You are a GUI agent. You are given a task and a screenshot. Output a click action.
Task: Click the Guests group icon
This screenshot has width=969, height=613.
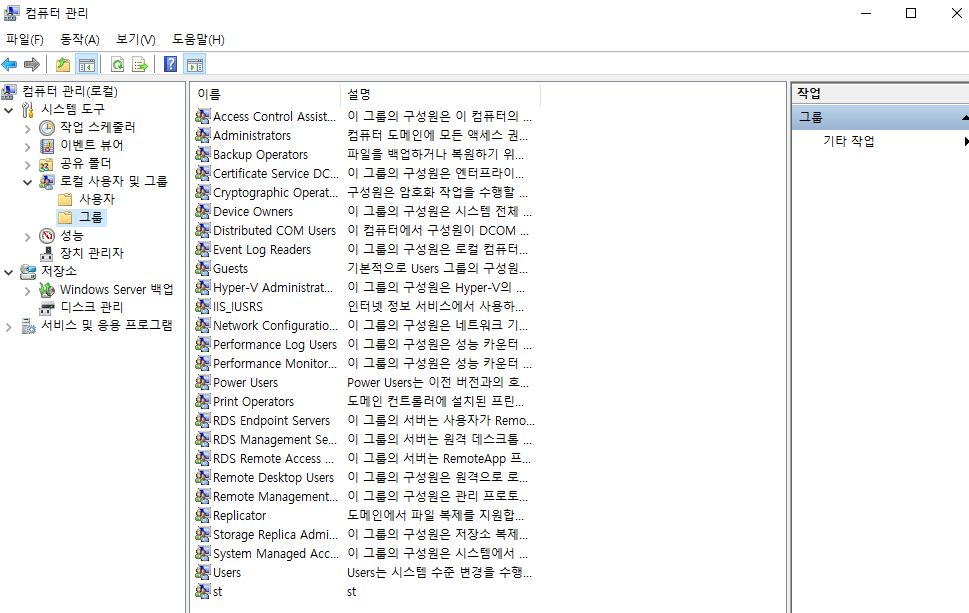tap(203, 268)
